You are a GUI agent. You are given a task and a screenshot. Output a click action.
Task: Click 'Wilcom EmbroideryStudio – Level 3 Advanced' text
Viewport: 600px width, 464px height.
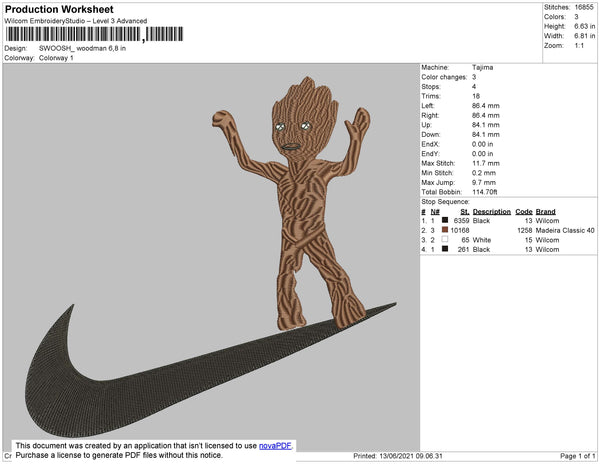pyautogui.click(x=76, y=21)
